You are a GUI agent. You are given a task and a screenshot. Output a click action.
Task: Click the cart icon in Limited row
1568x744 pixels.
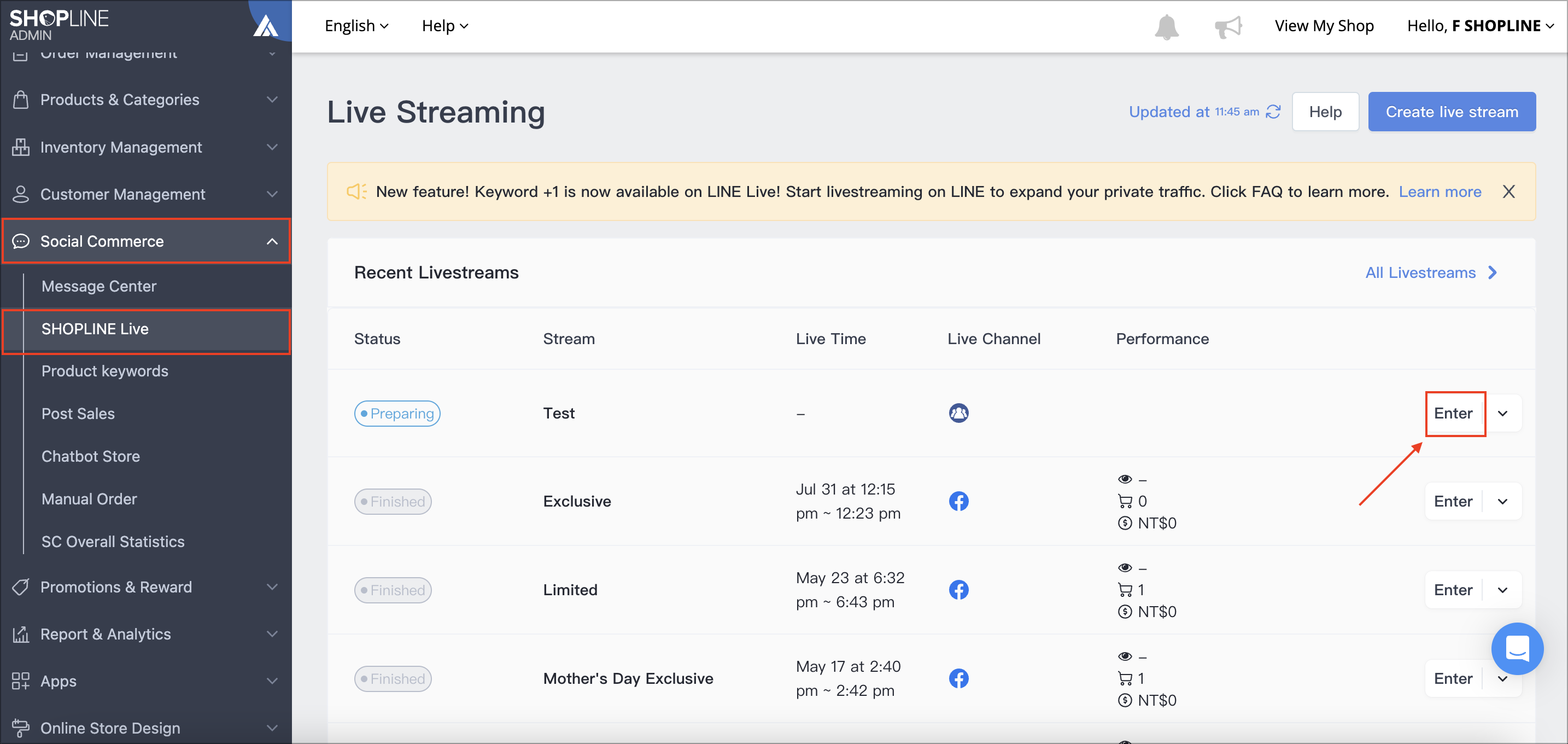pos(1125,590)
